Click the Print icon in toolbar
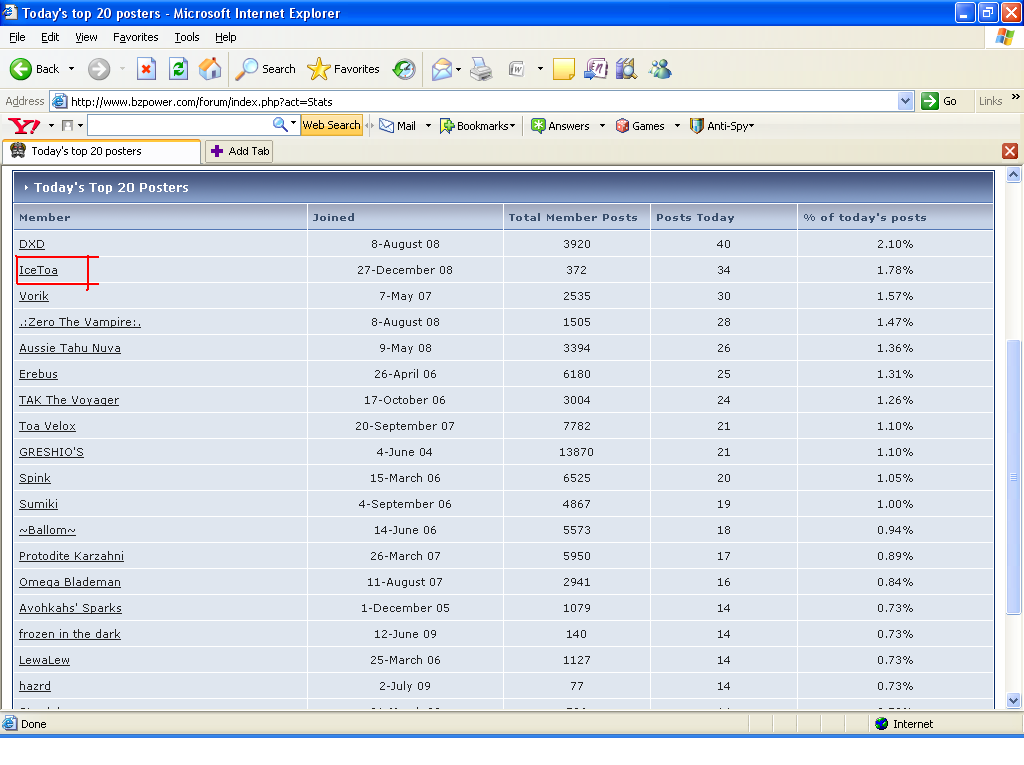 click(481, 69)
